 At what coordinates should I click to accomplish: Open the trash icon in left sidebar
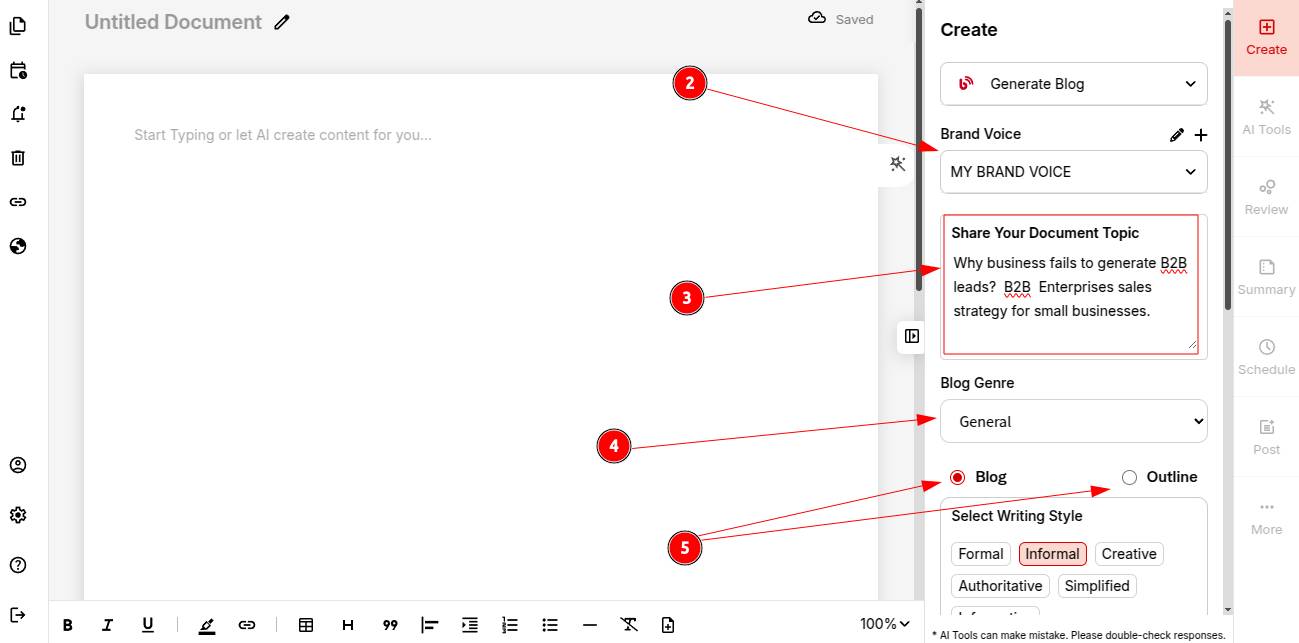pyautogui.click(x=18, y=158)
